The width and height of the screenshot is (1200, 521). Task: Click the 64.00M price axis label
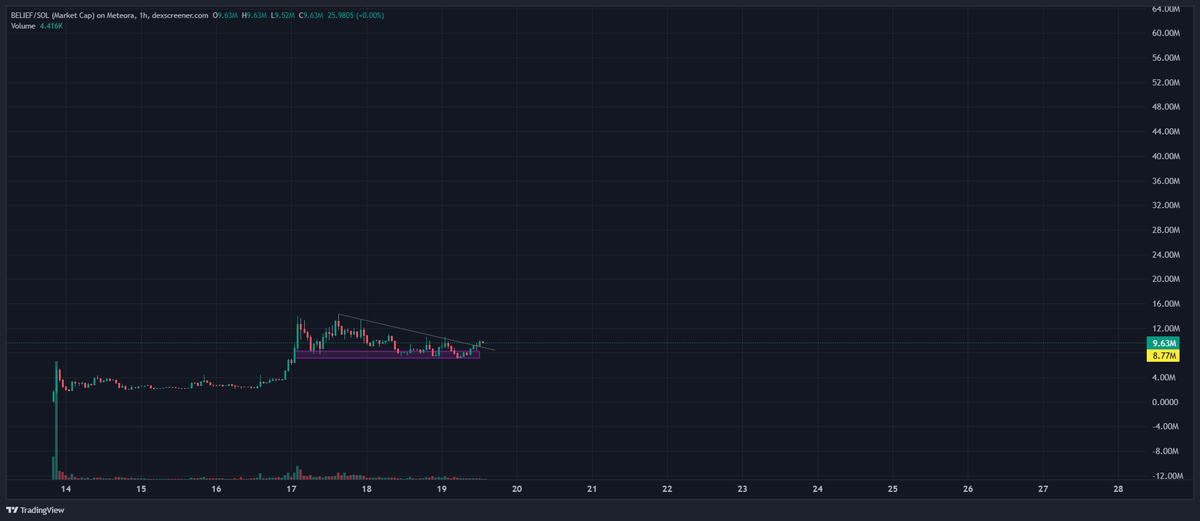click(1166, 9)
